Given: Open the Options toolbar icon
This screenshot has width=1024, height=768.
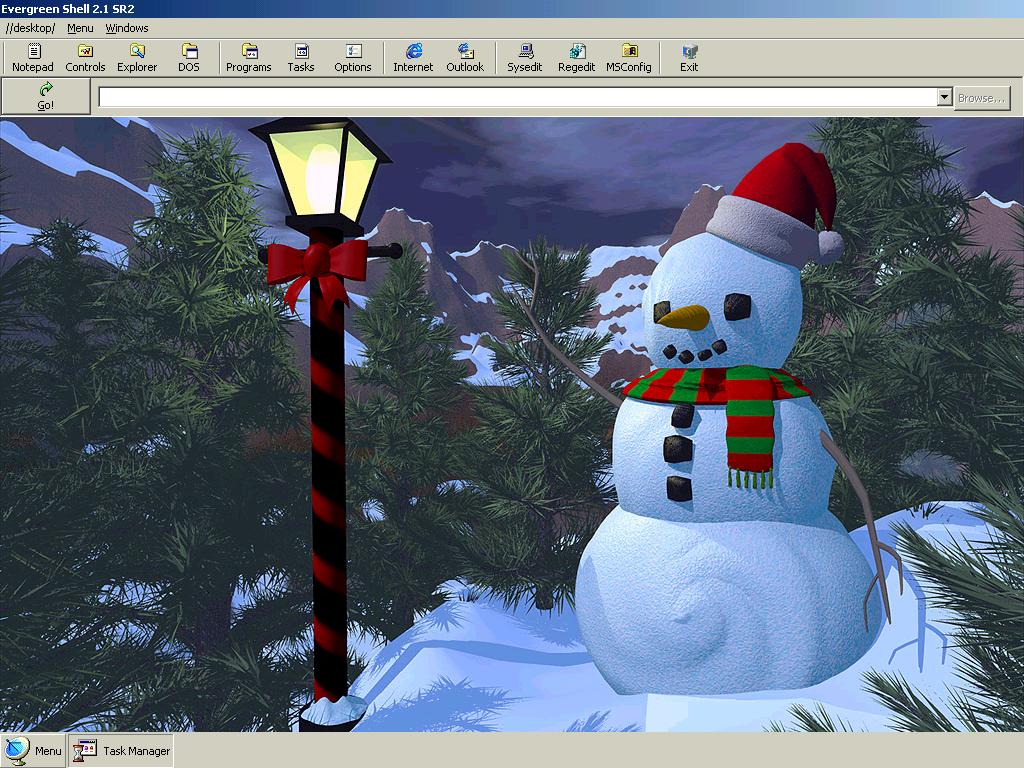Looking at the screenshot, I should click(353, 58).
